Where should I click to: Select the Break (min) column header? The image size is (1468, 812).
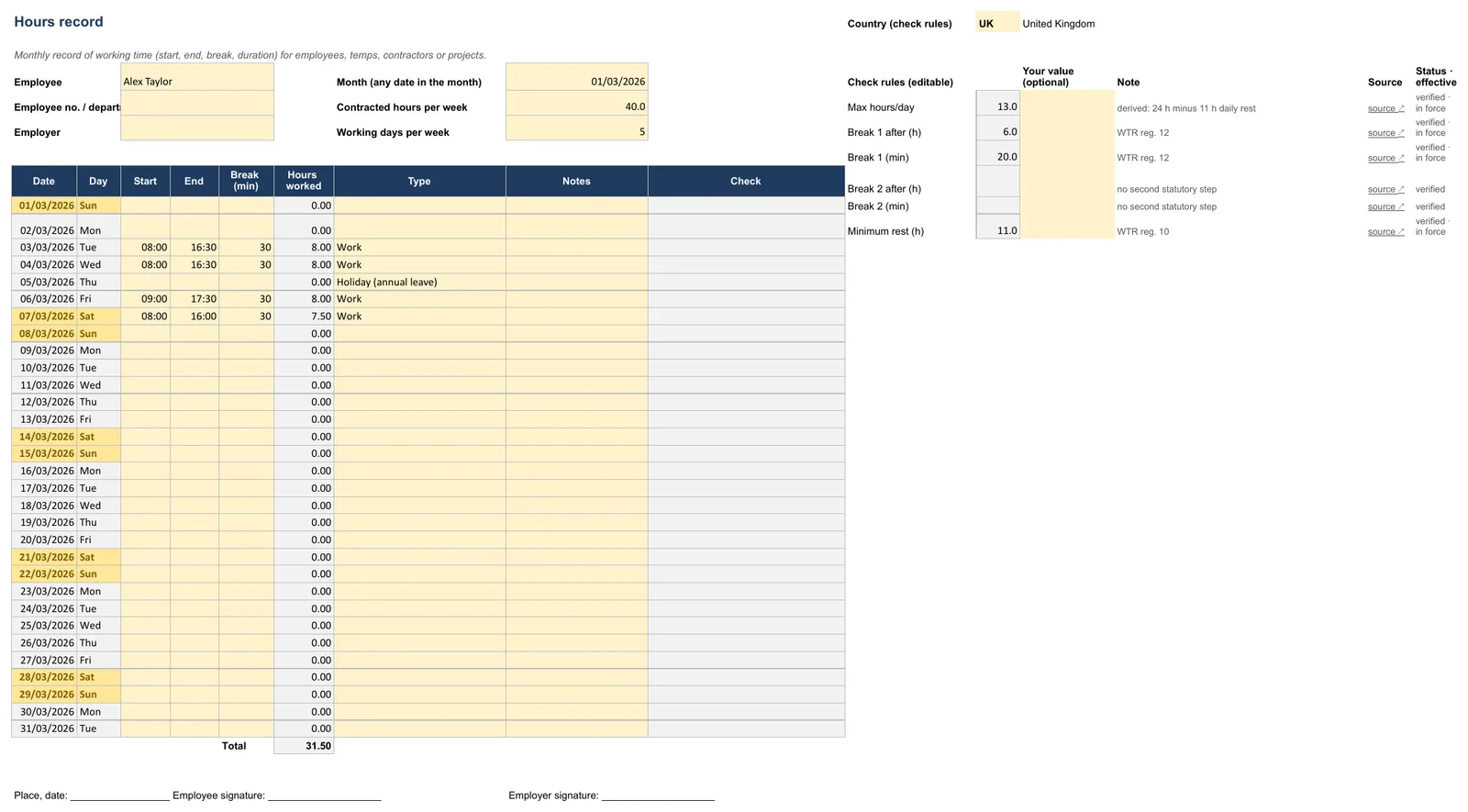[246, 181]
